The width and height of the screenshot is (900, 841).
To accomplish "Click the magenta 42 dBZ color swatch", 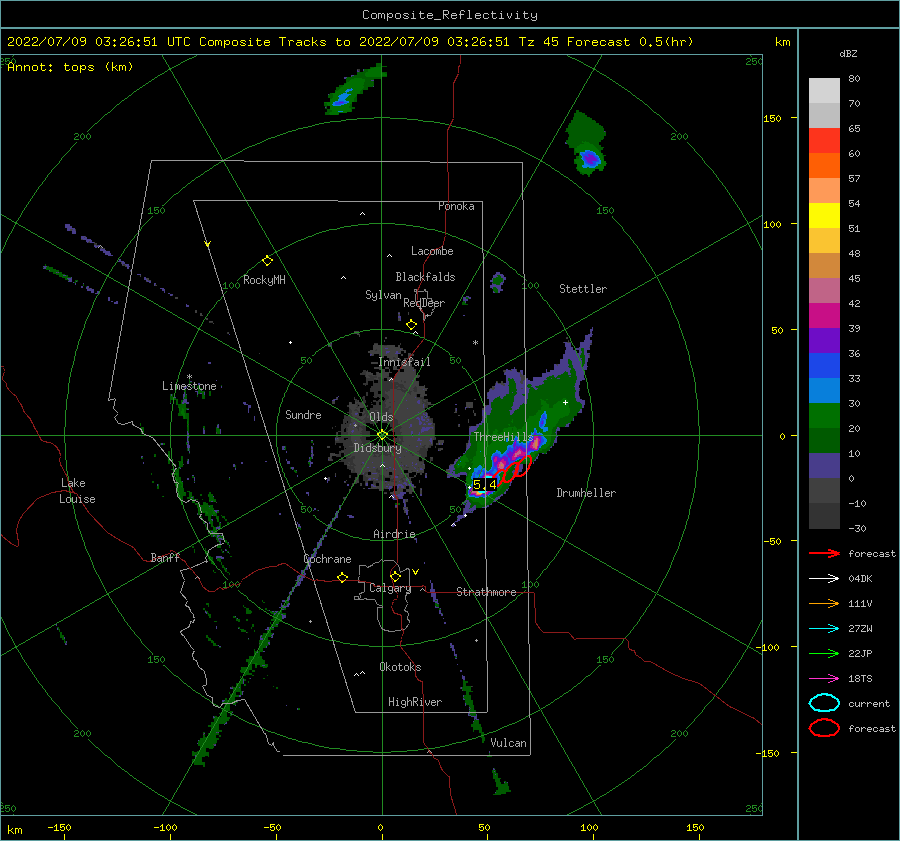I will [x=824, y=315].
